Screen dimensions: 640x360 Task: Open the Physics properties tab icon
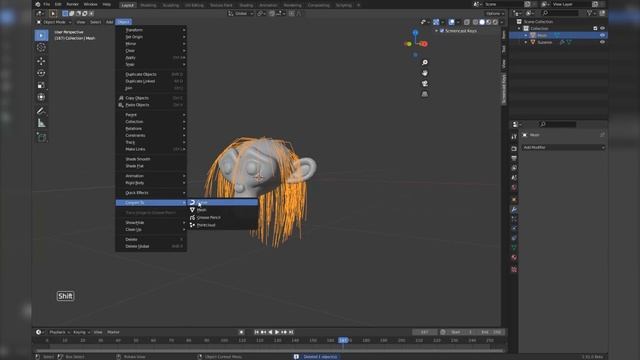point(514,229)
